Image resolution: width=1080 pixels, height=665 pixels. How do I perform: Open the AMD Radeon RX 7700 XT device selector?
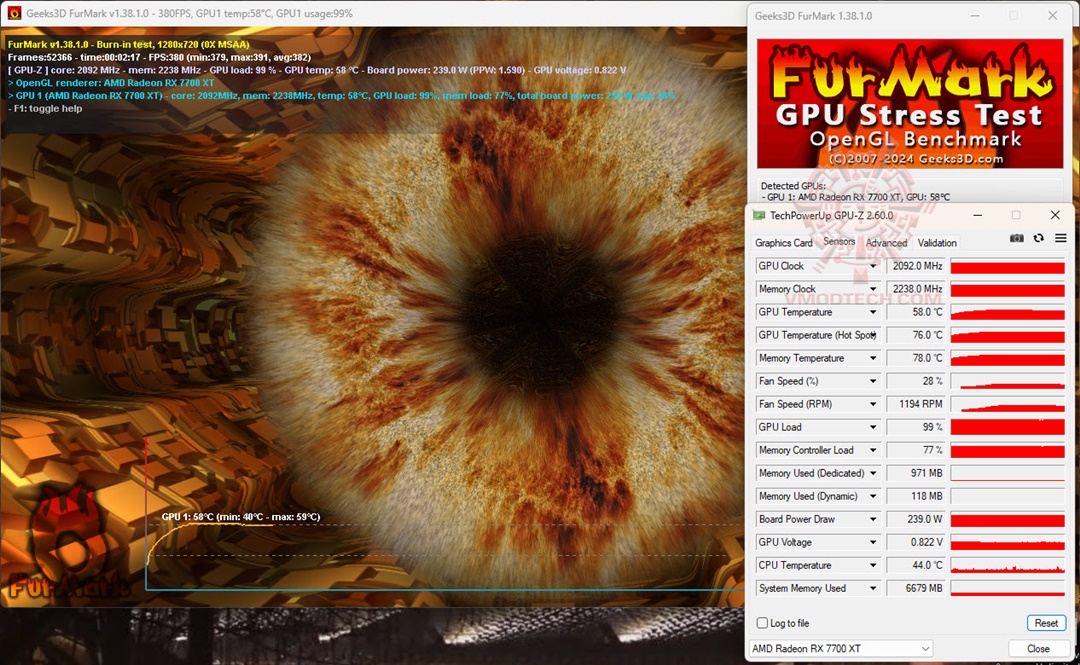[x=838, y=648]
